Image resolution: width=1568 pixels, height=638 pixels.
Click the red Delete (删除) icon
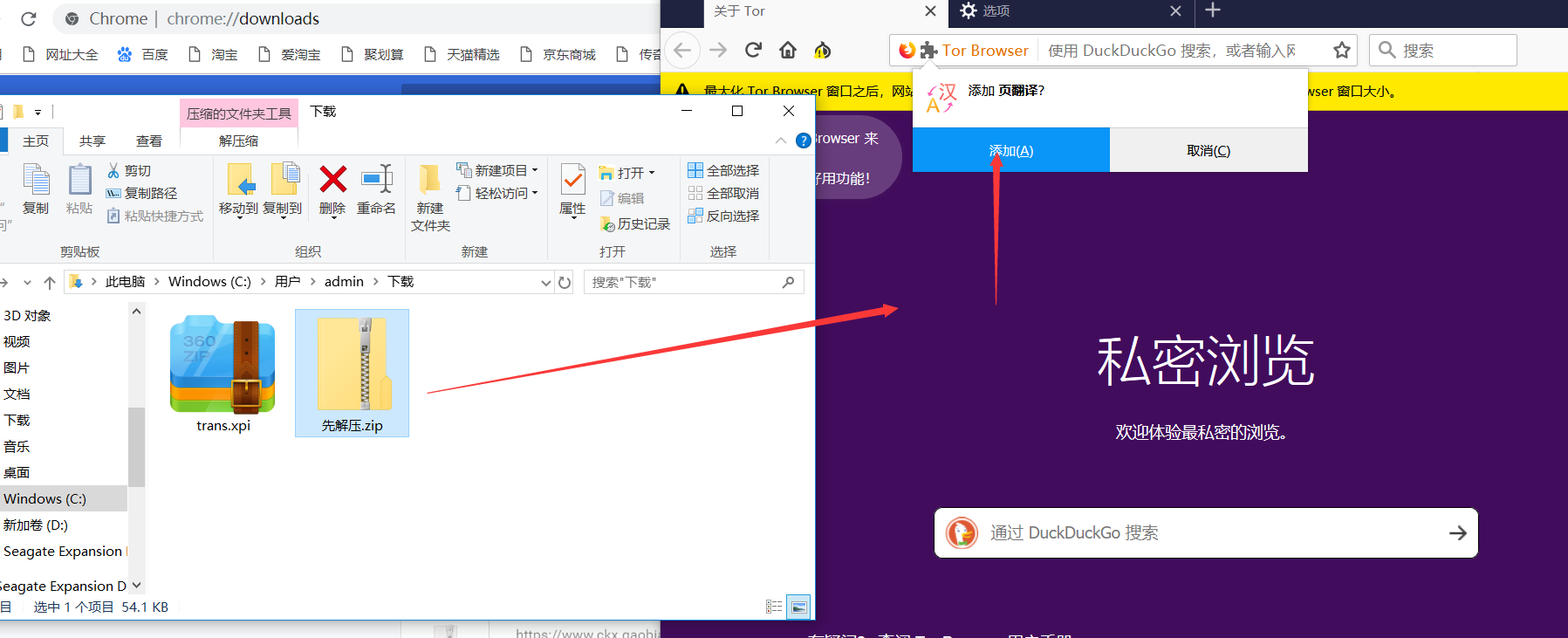point(332,180)
